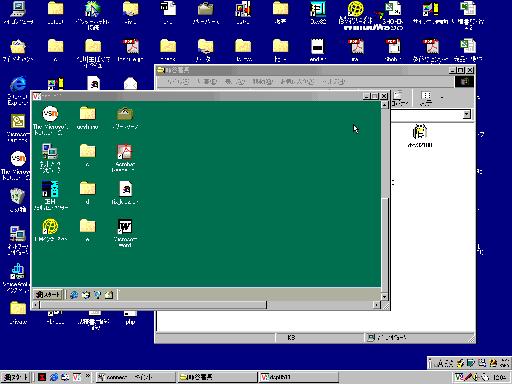Click the VNC window vertical scroll down arrow
Image resolution: width=512 pixels, height=384 pixels.
385,296
